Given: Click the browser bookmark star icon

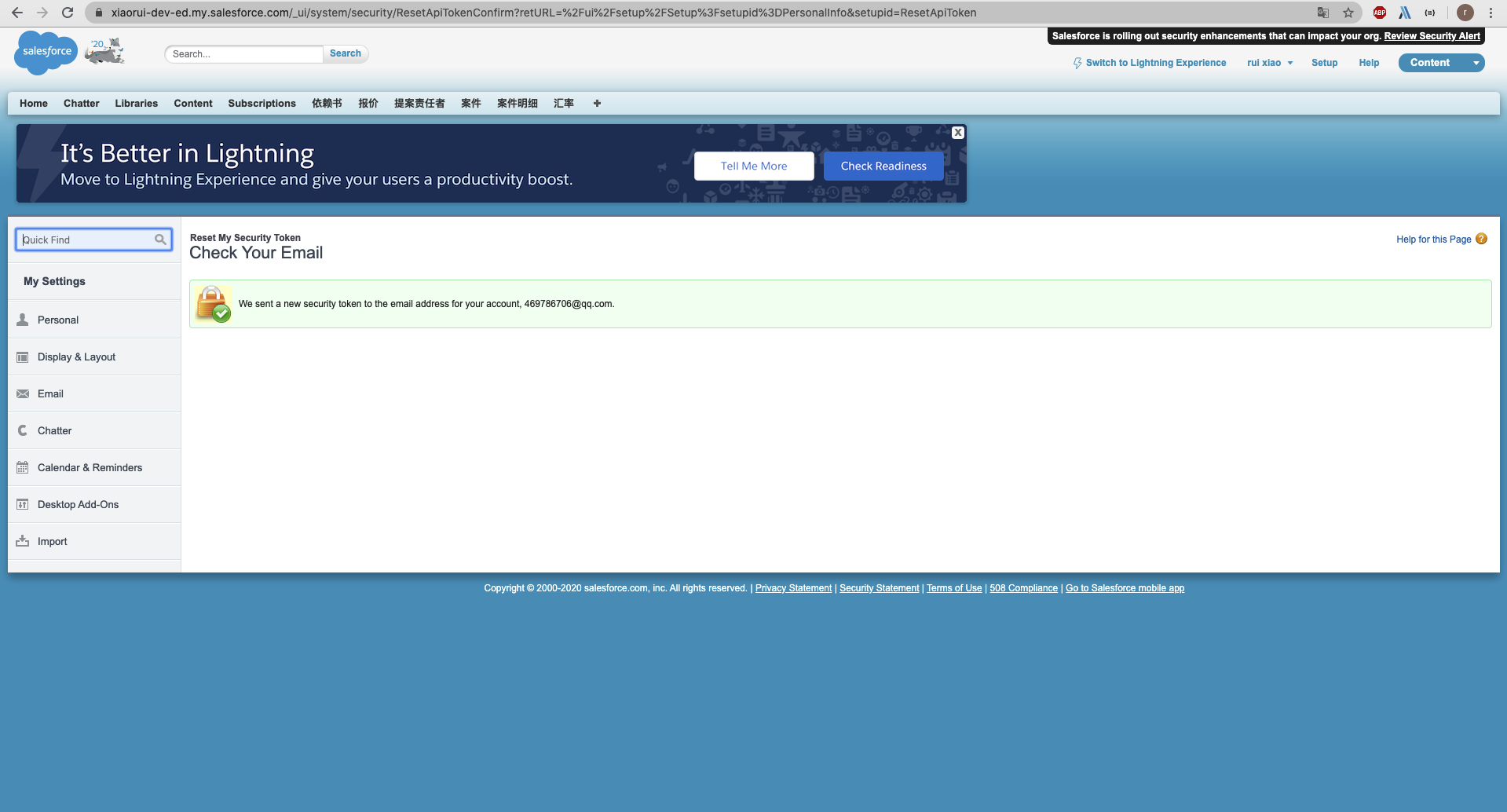Looking at the screenshot, I should click(x=1349, y=13).
